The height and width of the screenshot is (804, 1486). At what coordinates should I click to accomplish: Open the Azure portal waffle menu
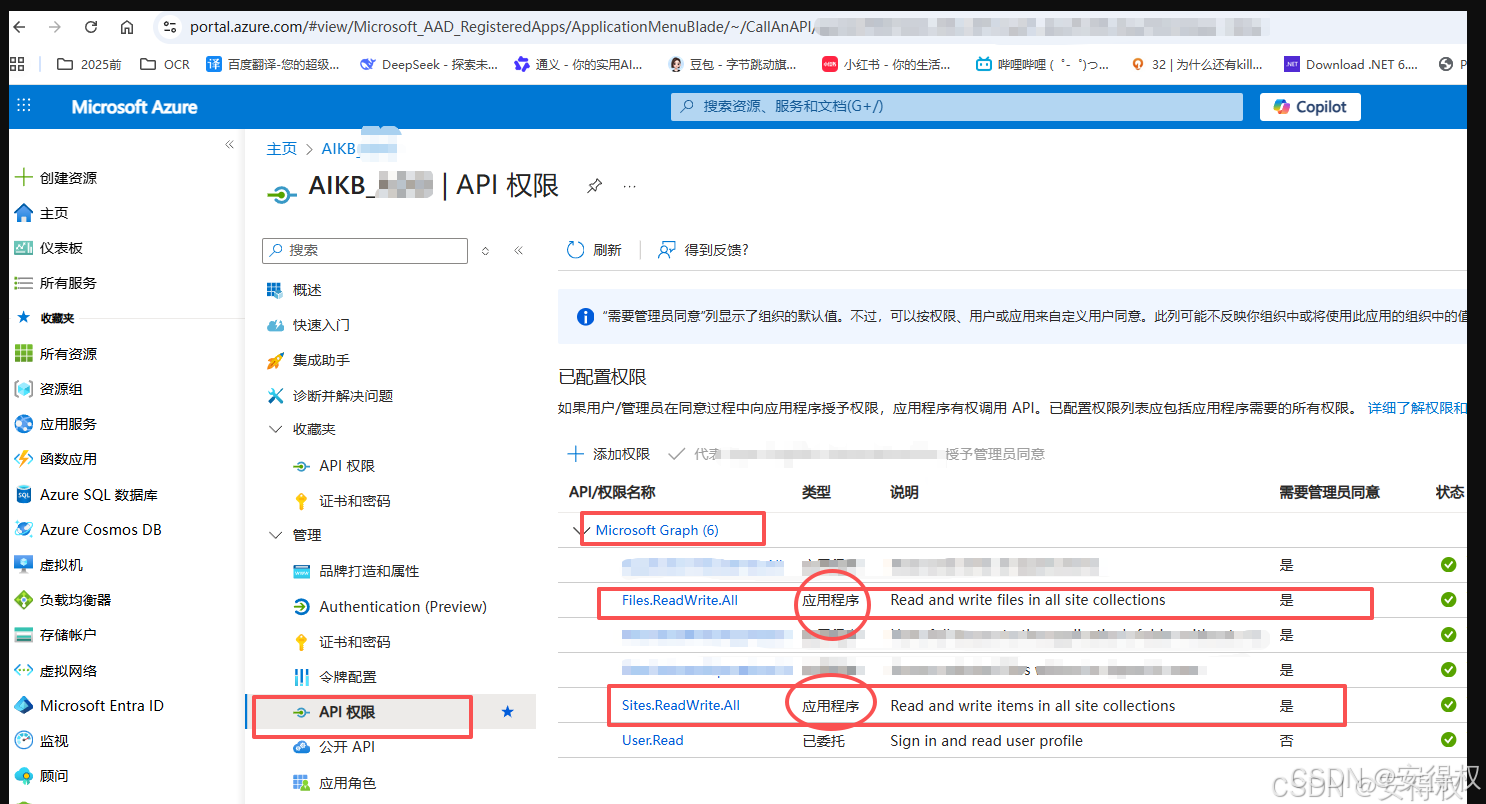(24, 106)
